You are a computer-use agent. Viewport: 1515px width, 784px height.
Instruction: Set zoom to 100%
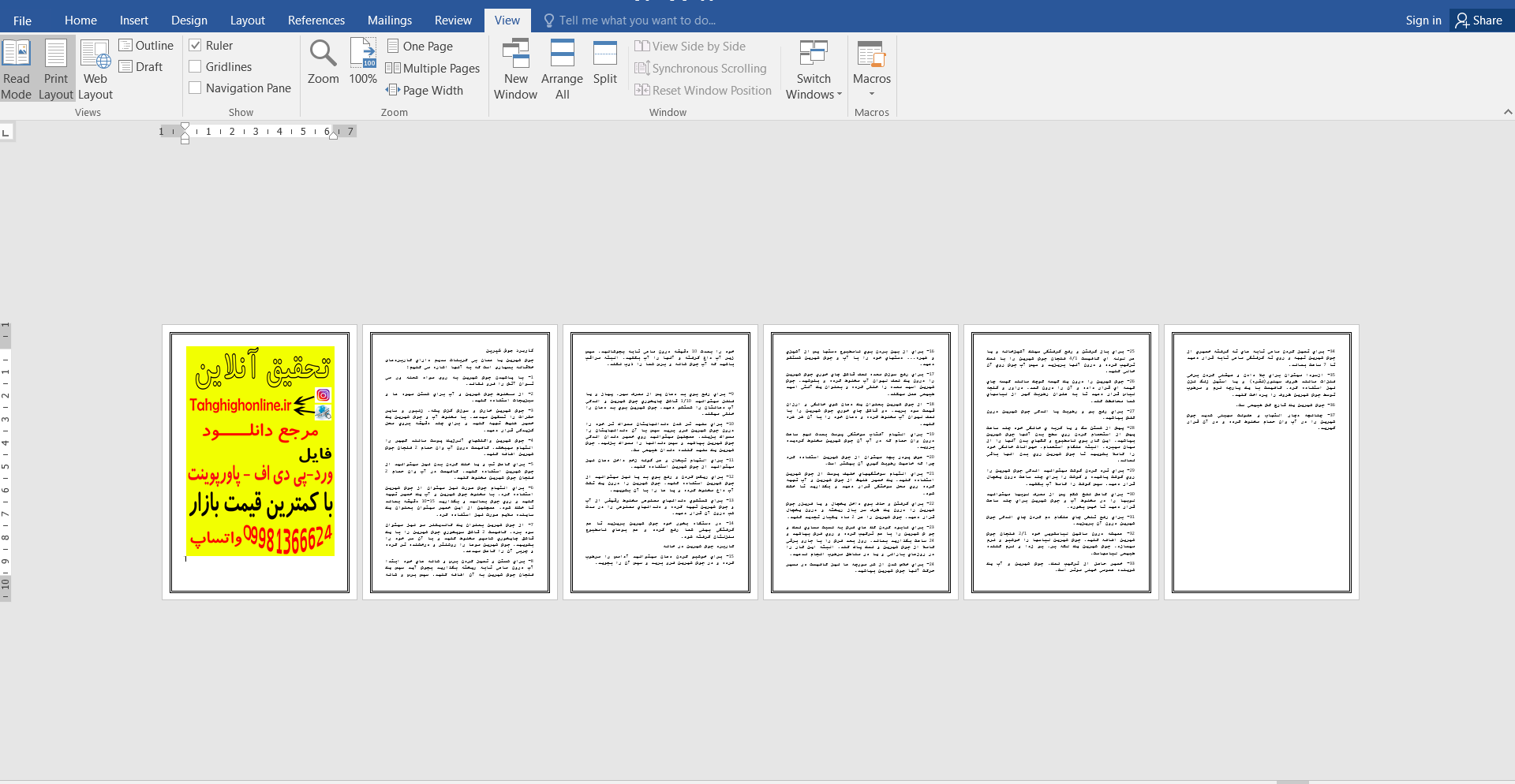tap(363, 62)
